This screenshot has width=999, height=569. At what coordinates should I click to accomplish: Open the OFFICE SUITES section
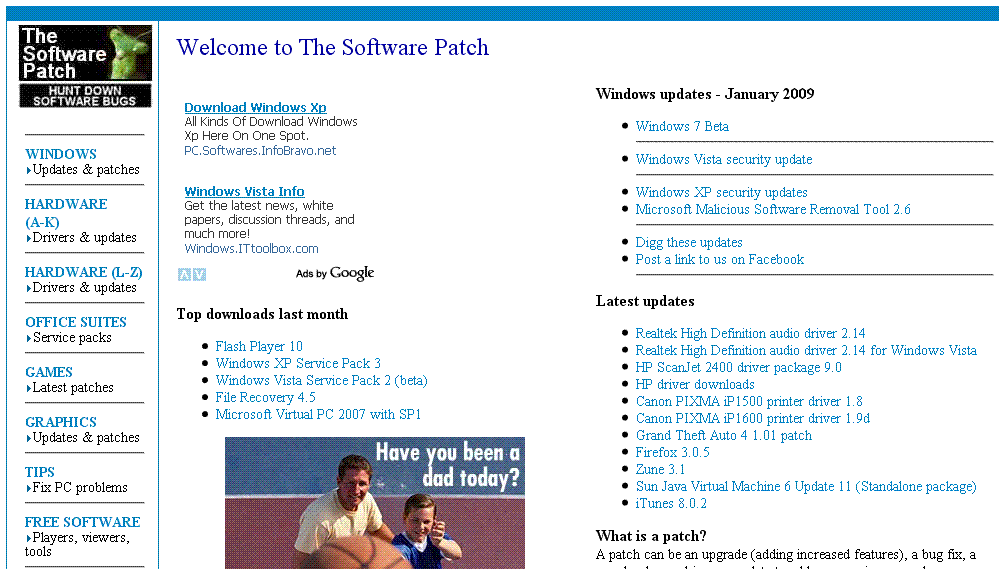click(76, 322)
